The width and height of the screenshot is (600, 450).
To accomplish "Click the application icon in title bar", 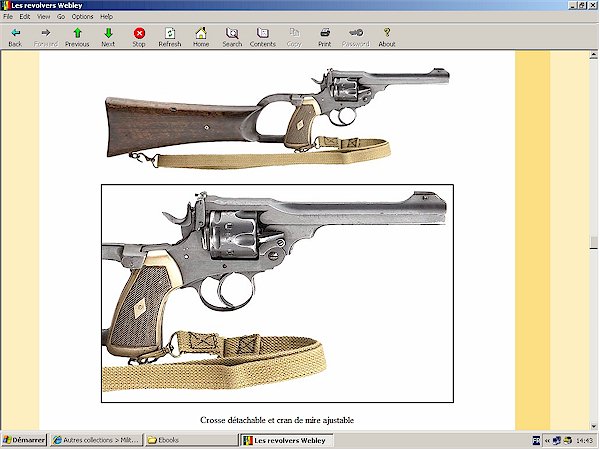I will 5,5.
